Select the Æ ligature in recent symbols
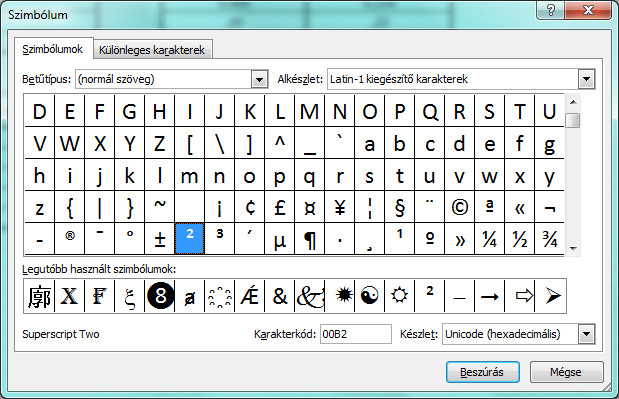This screenshot has height=399, width=619. tap(249, 296)
